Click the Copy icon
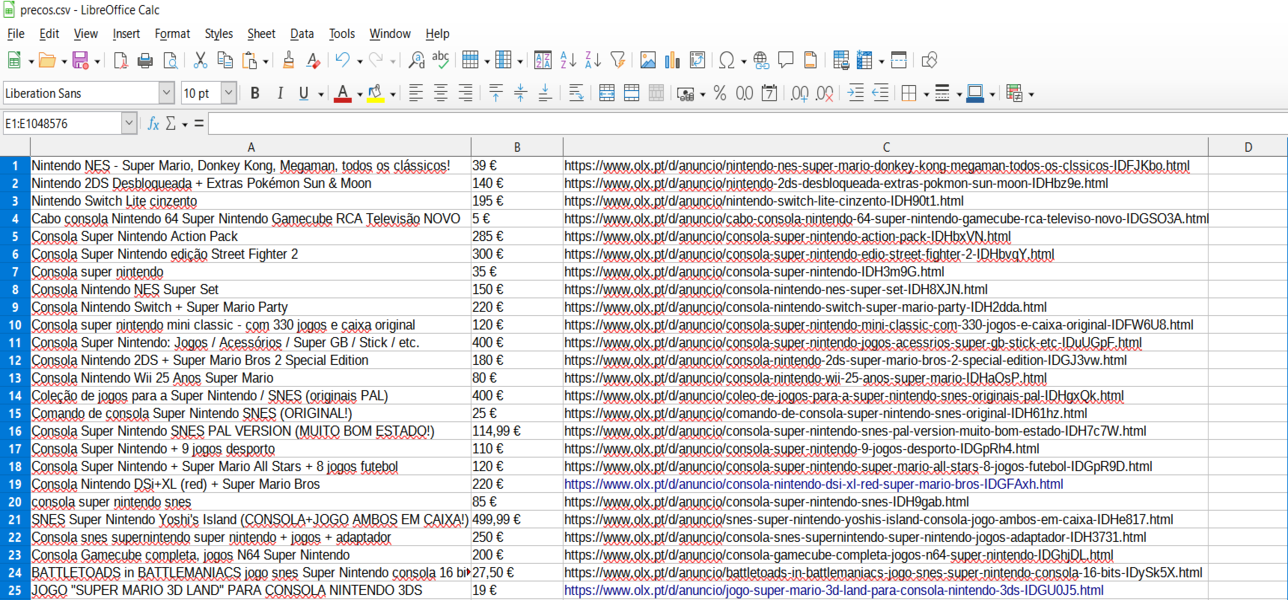The image size is (1288, 600). click(225, 61)
